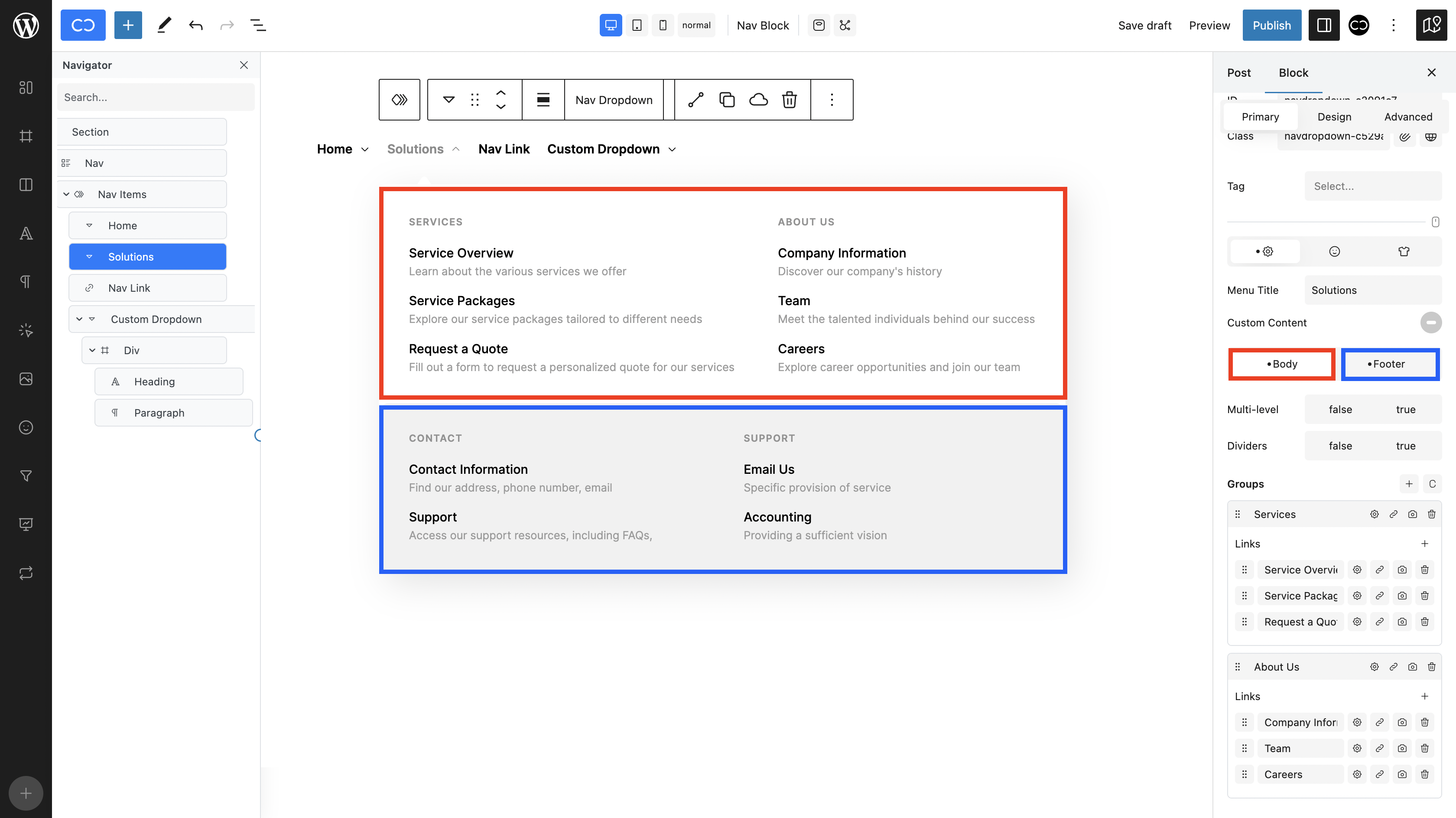Screen dimensions: 1456x818
Task: Set Dividers option to false
Action: coord(1339,446)
